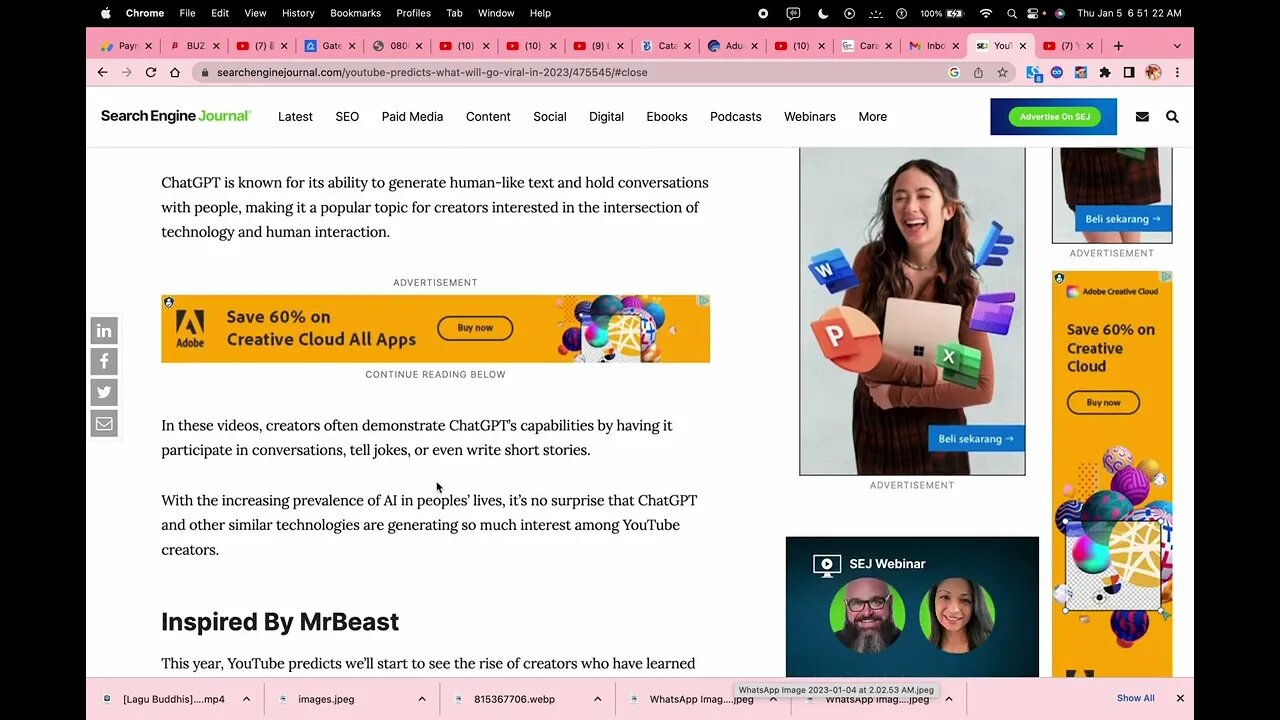Open the tab search chevron in Chrome
The image size is (1280, 720).
click(x=1177, y=46)
